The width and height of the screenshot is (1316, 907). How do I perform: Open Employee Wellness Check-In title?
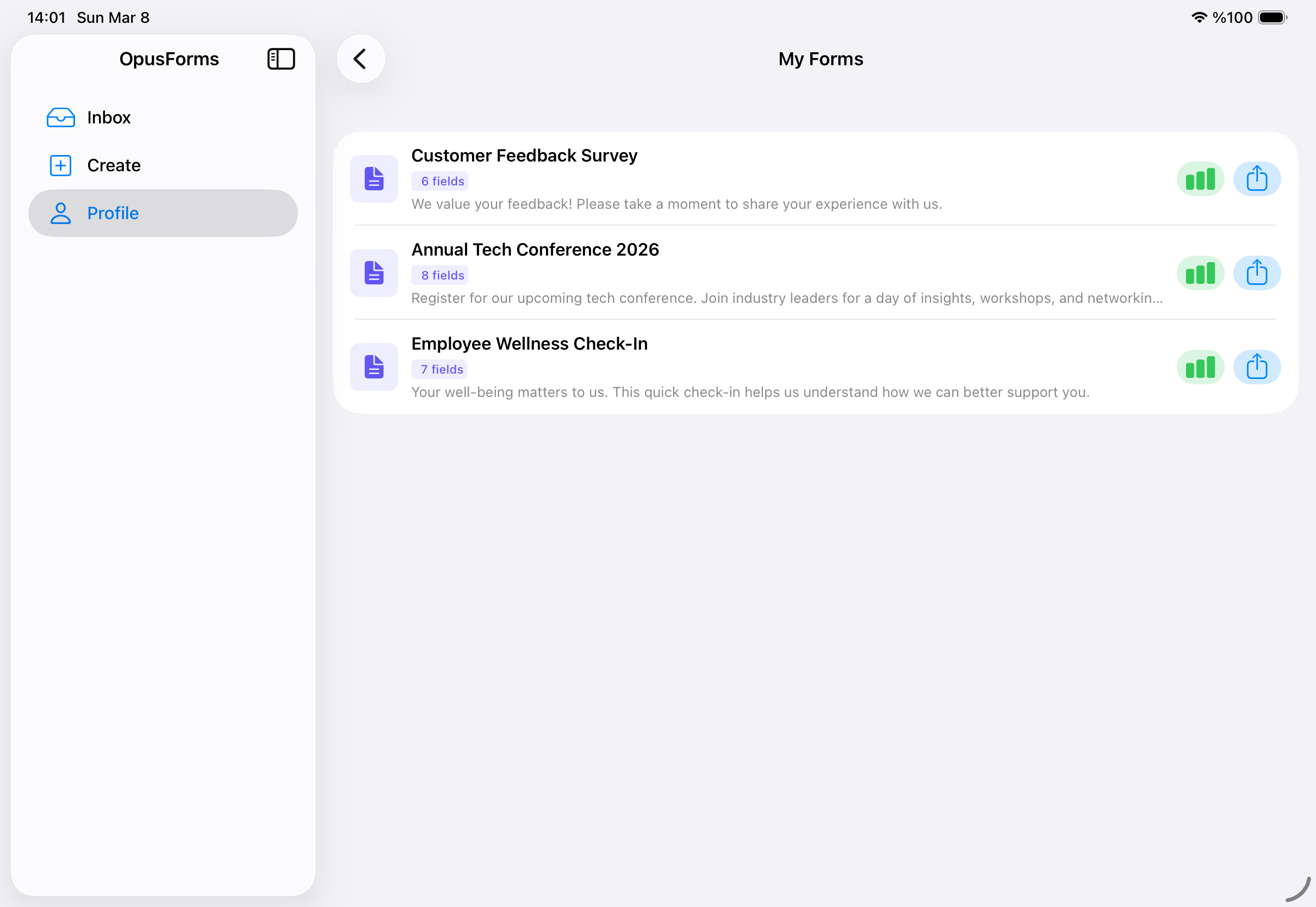click(529, 344)
